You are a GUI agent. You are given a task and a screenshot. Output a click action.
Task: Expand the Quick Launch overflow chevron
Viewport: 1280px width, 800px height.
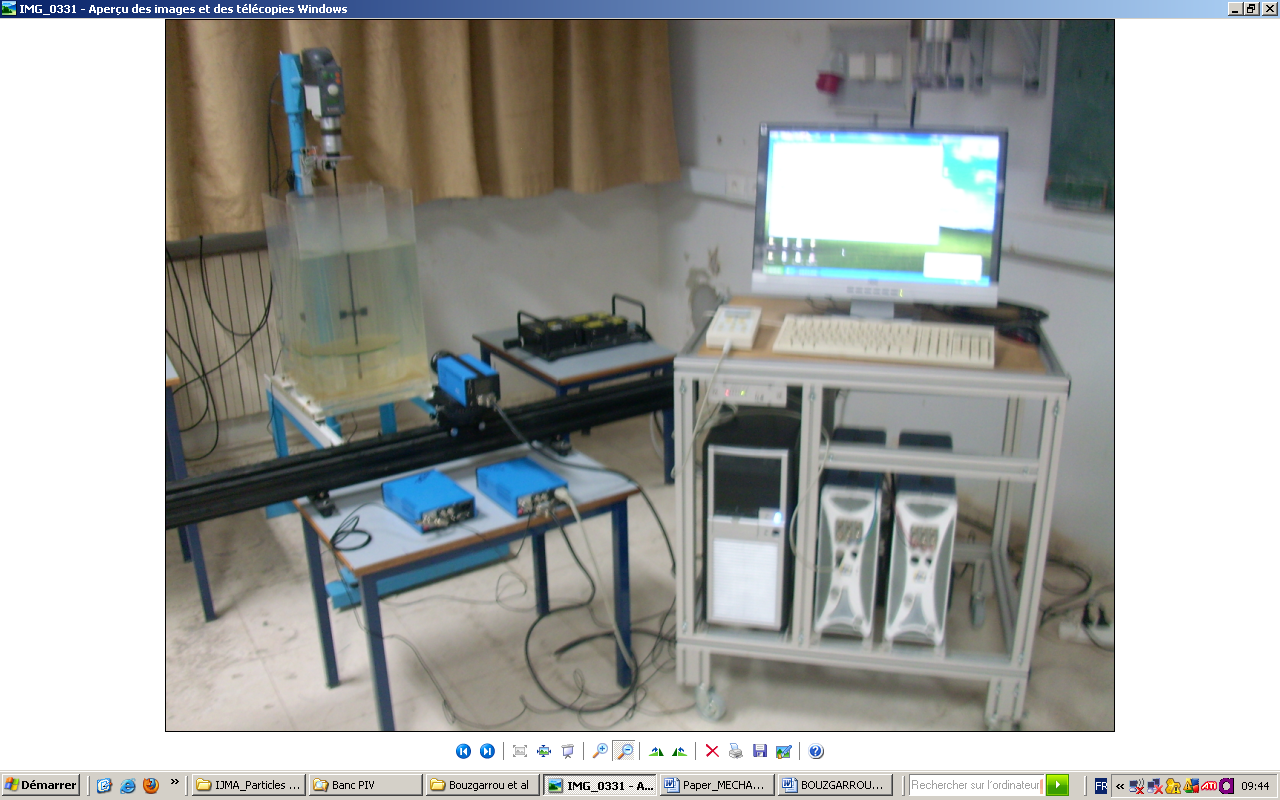click(x=175, y=782)
